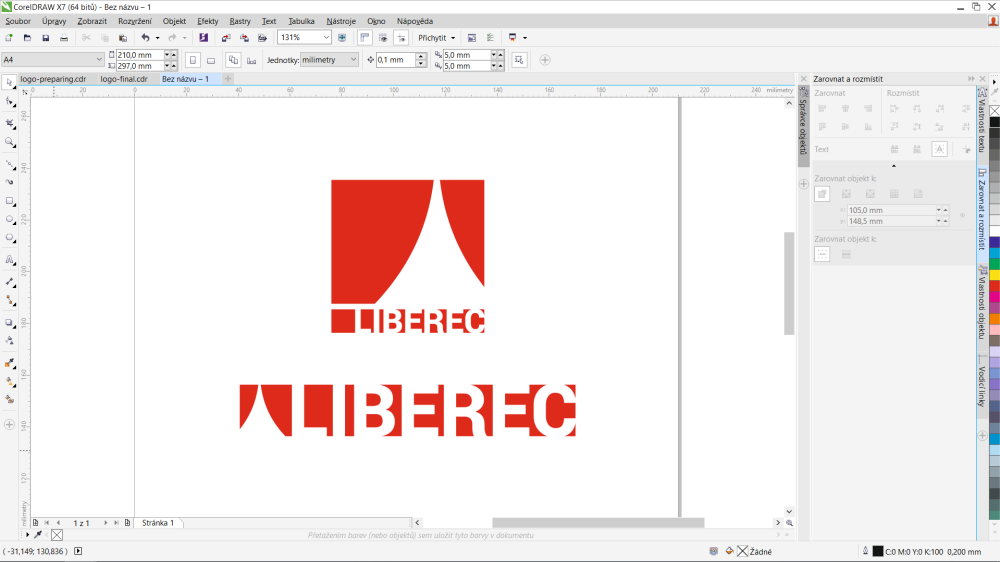1000x562 pixels.
Task: Open the Soubor menu
Action: [18, 21]
